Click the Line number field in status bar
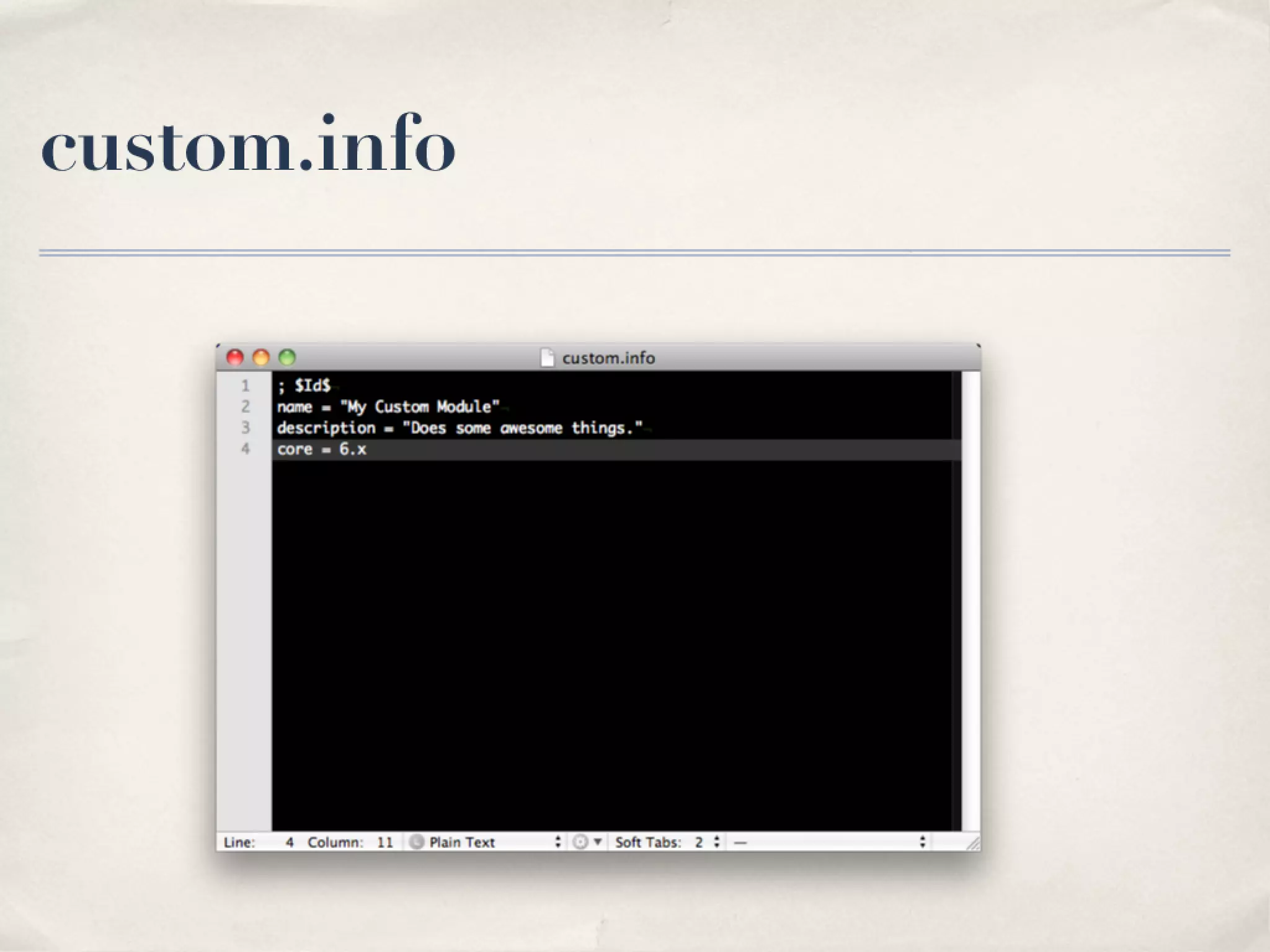 pyautogui.click(x=288, y=842)
